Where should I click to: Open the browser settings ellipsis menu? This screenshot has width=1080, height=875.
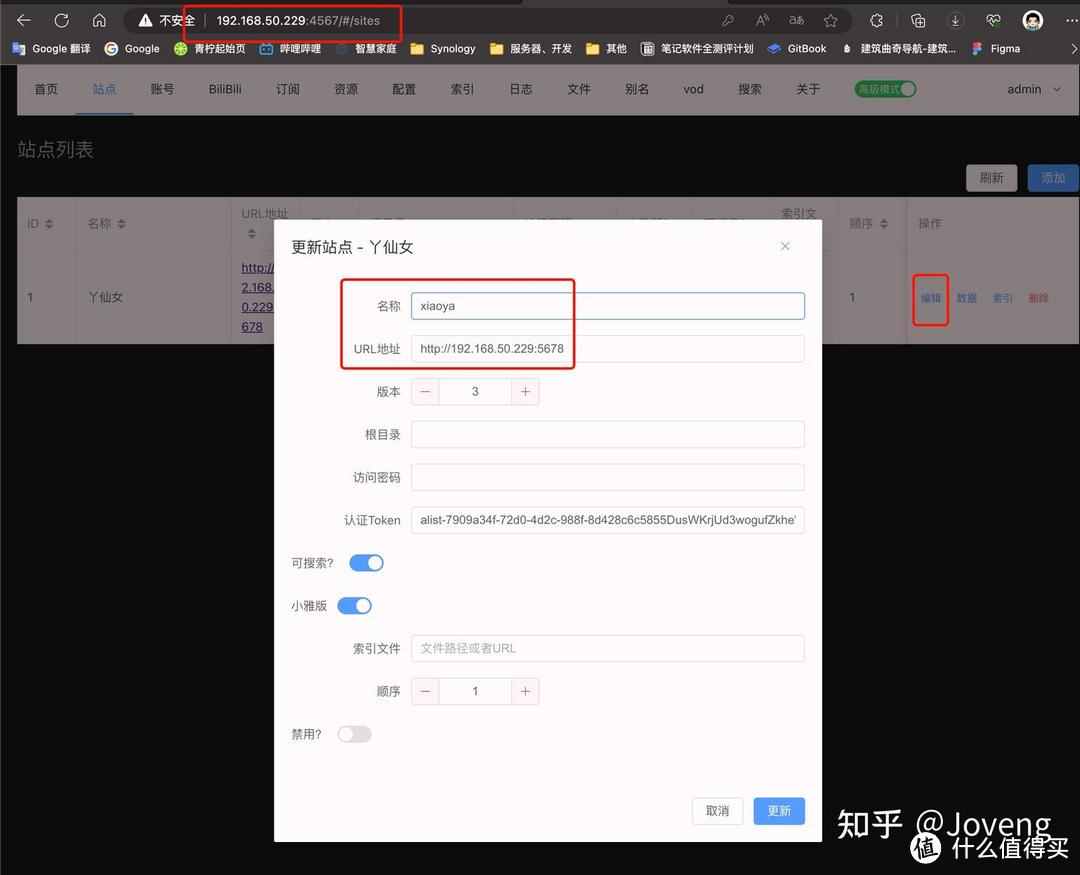[x=1071, y=21]
